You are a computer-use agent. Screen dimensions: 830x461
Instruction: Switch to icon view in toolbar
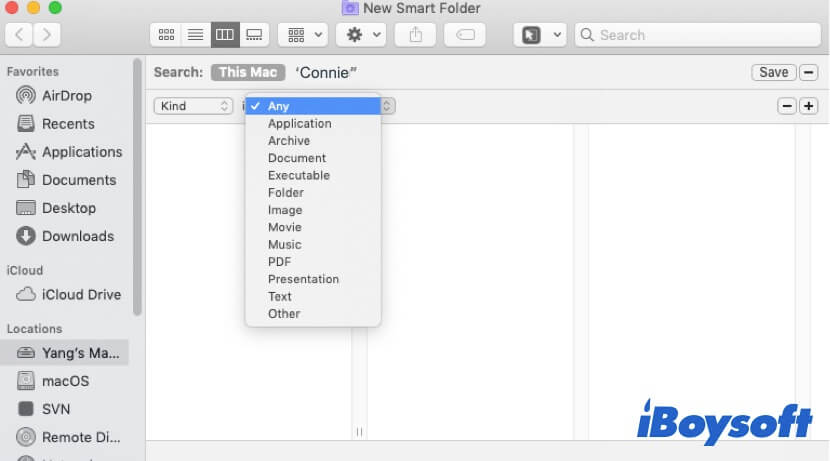coord(166,34)
